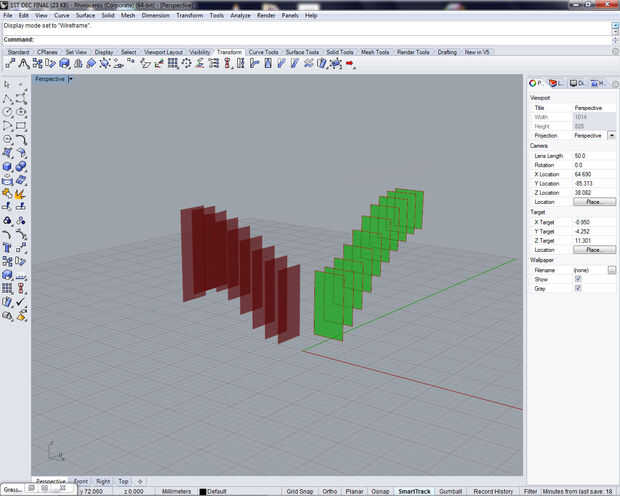Click the panel options gear icon
The height and width of the screenshot is (496, 620).
coord(616,83)
